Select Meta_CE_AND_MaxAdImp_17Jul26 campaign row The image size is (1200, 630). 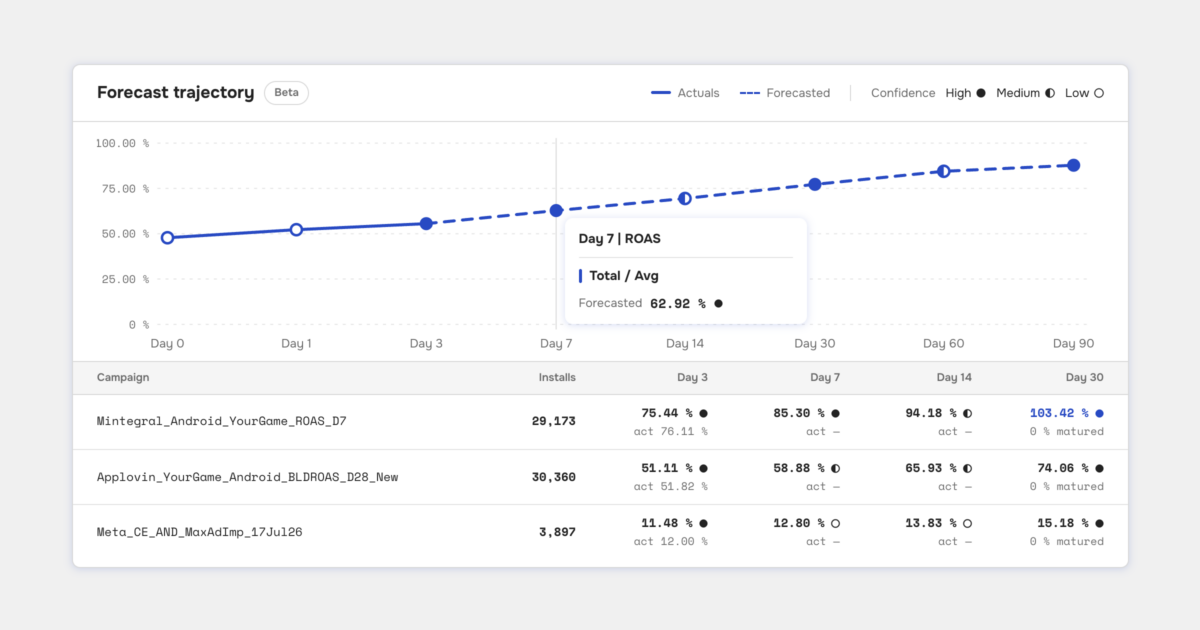tap(600, 532)
